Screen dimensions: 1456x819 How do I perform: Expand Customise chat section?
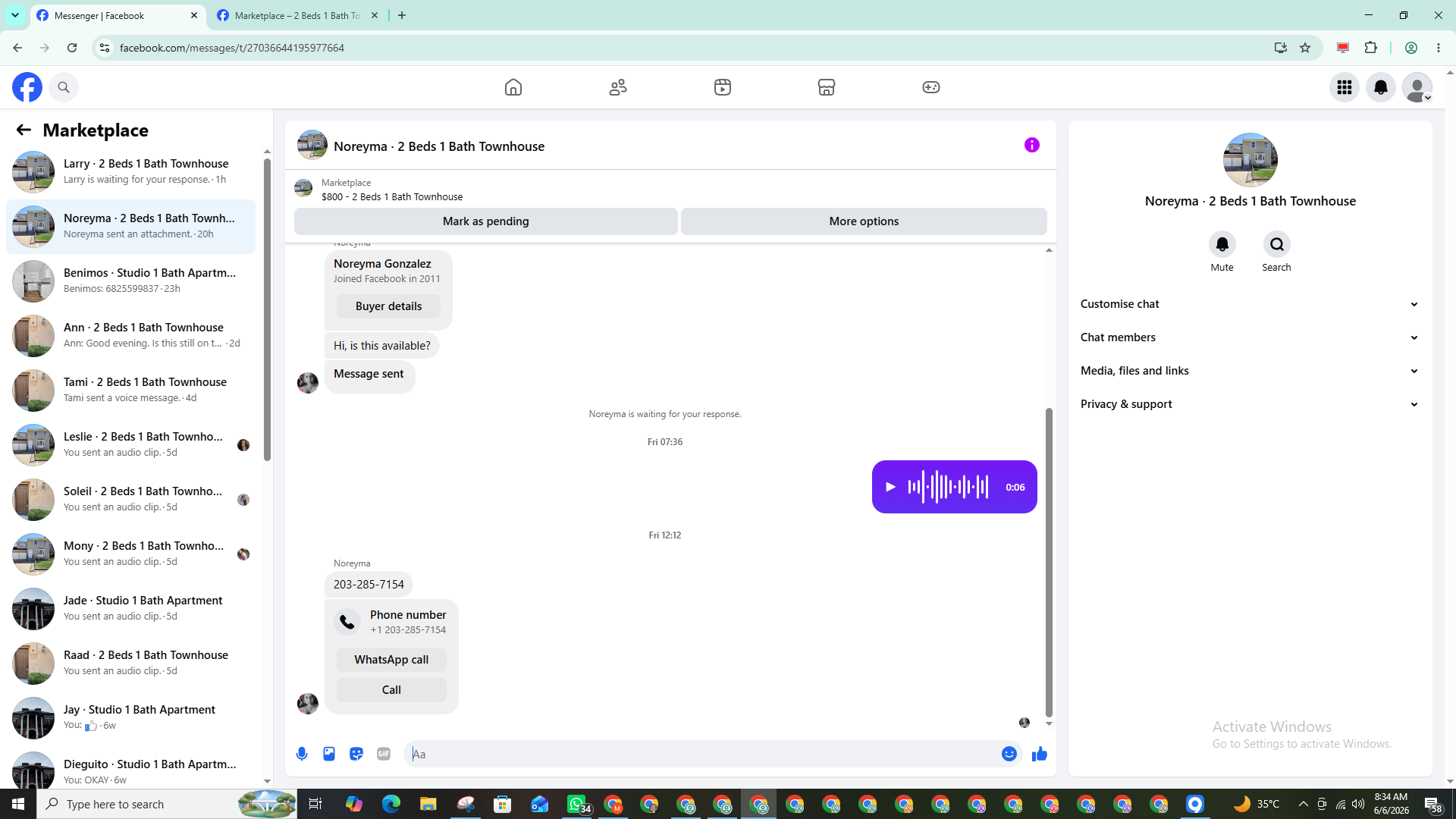click(x=1250, y=304)
